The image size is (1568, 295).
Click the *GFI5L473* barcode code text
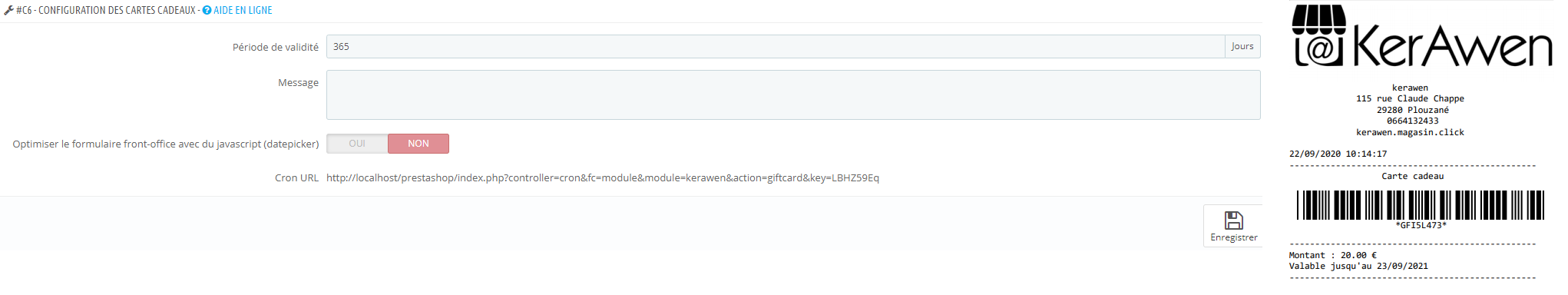coord(1421,225)
